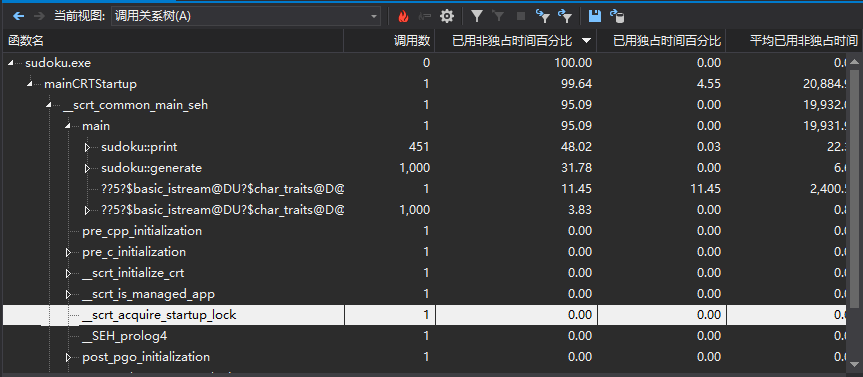Viewport: 863px width, 377px height.
Task: Expand the __scrt_is_managed_app node
Action: point(68,294)
